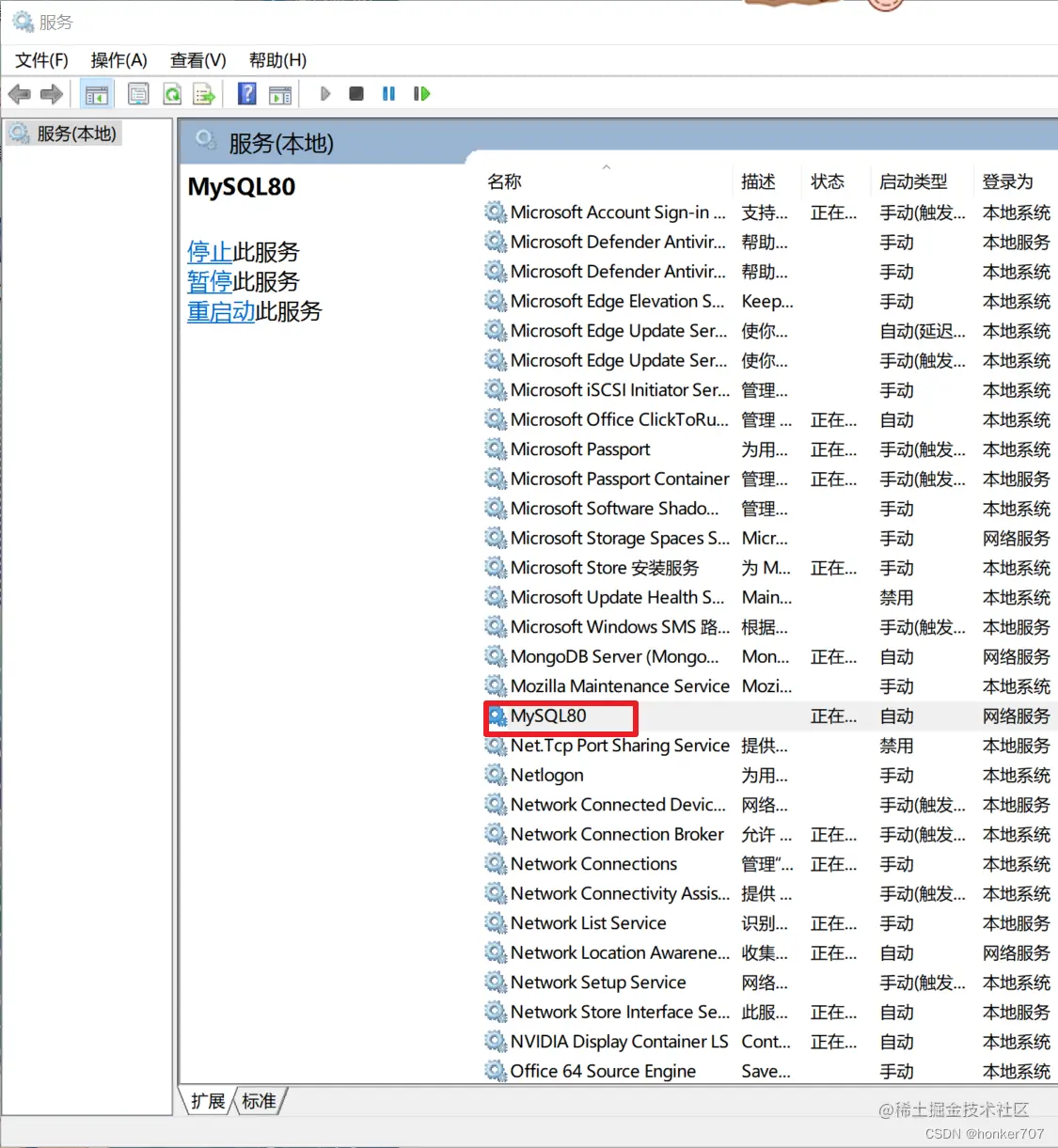The image size is (1058, 1148).
Task: Select Microsoft Passport Container row
Action: coord(769,479)
